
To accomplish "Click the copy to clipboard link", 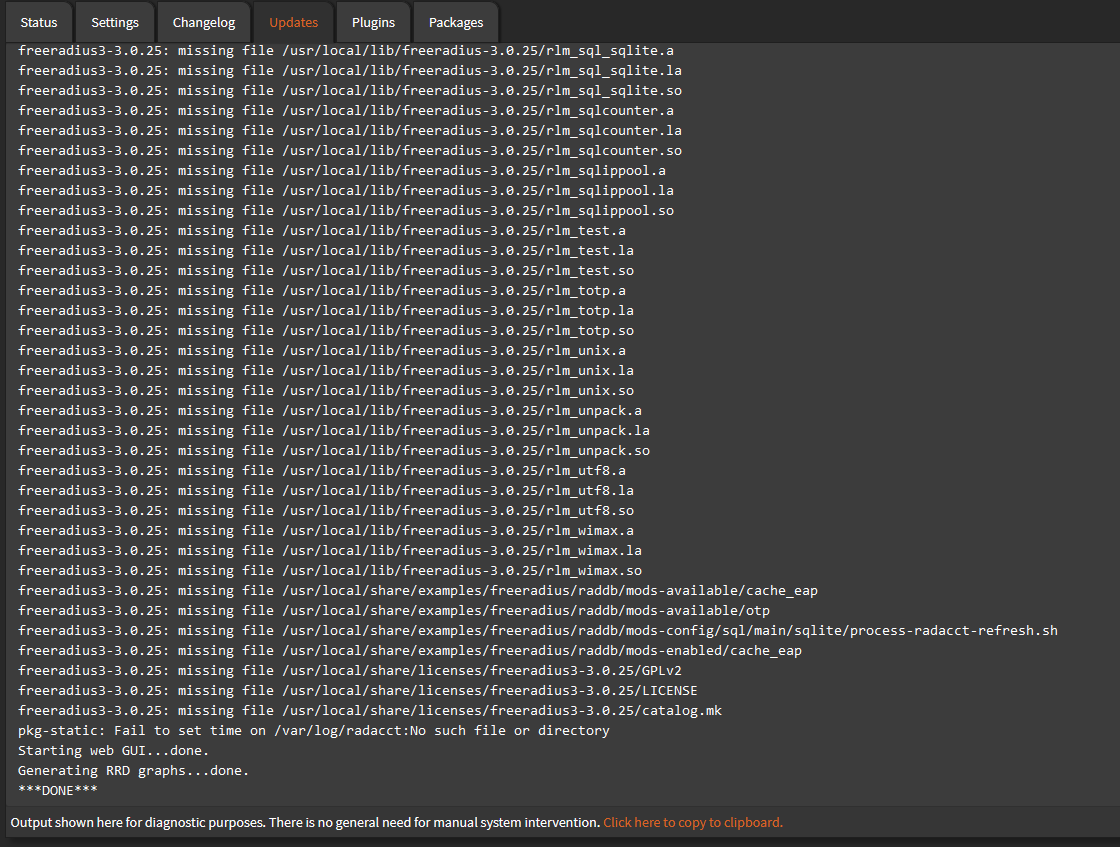I will click(x=693, y=822).
